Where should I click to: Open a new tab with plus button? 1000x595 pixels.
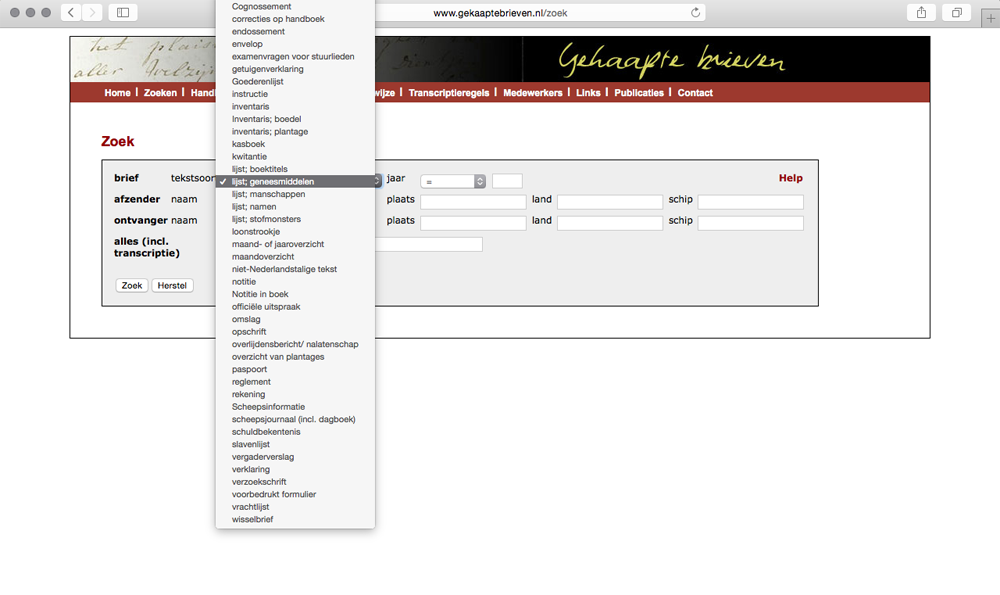[990, 12]
